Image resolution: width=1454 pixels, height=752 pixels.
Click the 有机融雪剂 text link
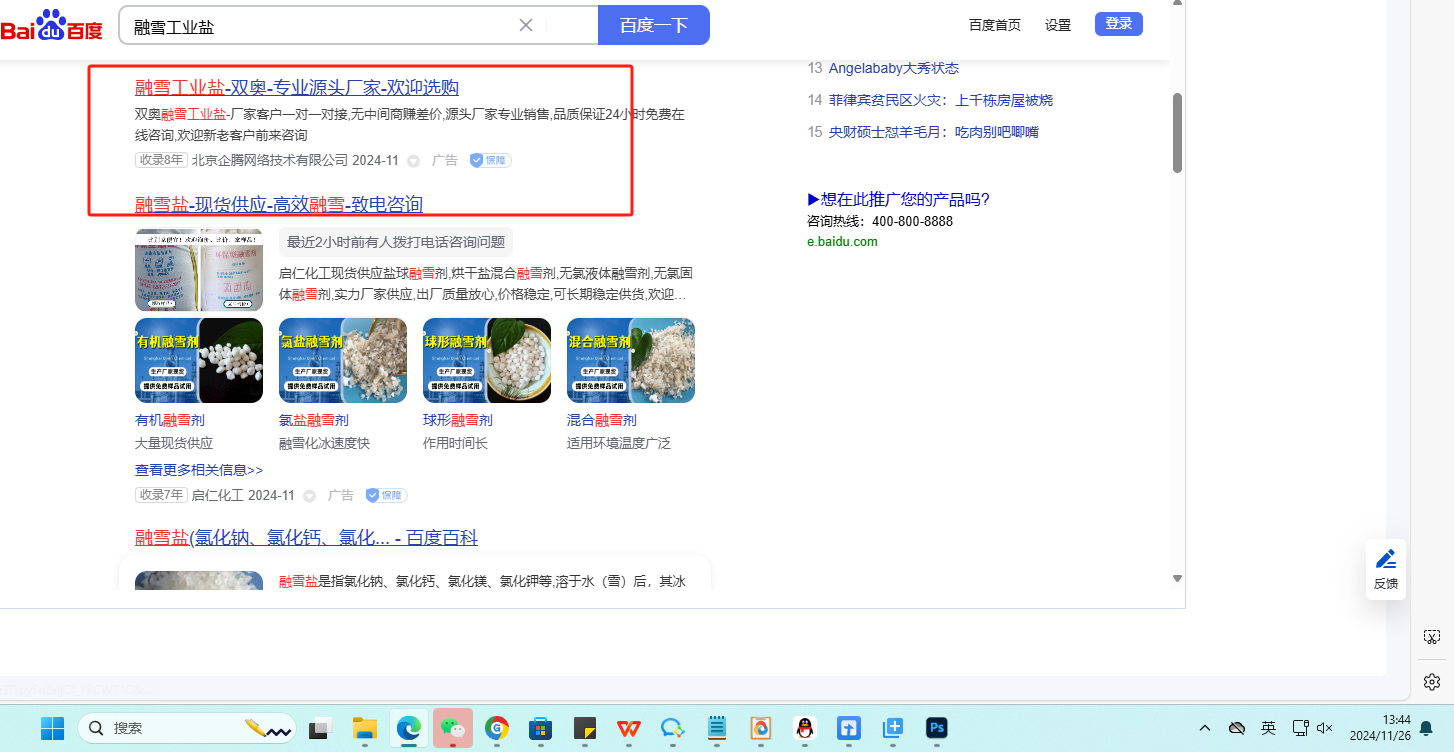pyautogui.click(x=170, y=420)
